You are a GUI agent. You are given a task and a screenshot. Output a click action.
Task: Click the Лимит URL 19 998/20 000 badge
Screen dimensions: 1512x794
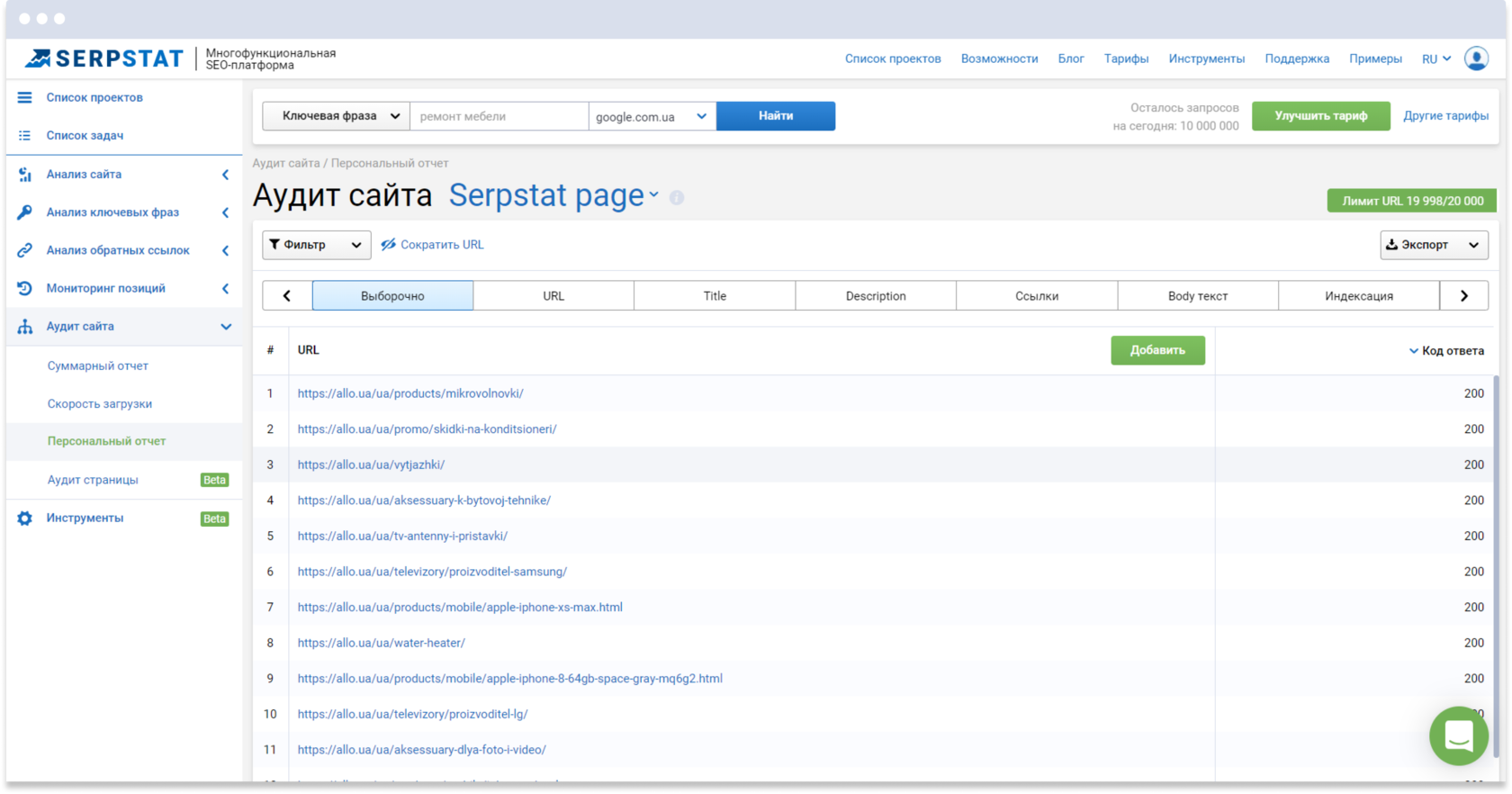[1412, 201]
